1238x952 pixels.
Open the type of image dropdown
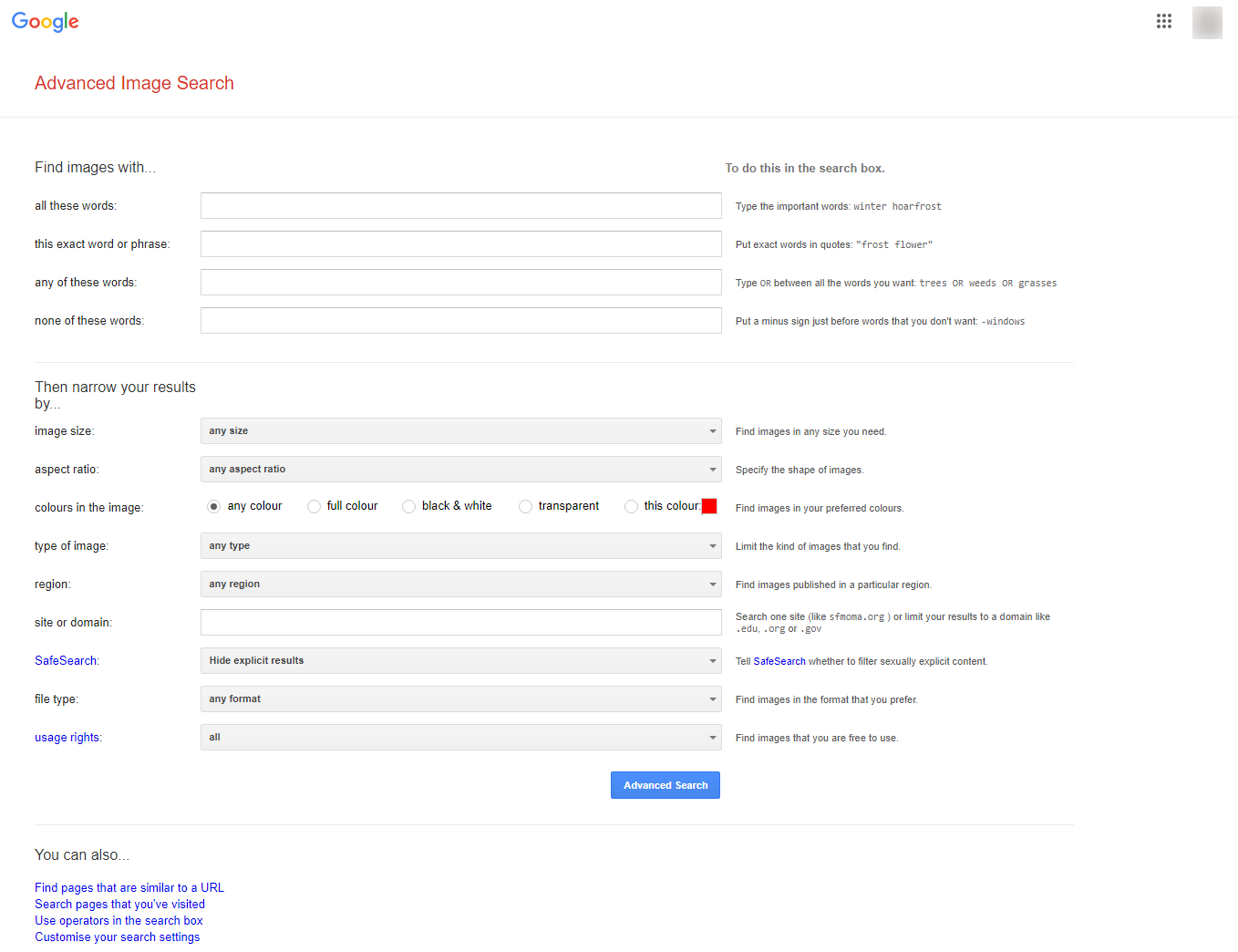pos(461,546)
